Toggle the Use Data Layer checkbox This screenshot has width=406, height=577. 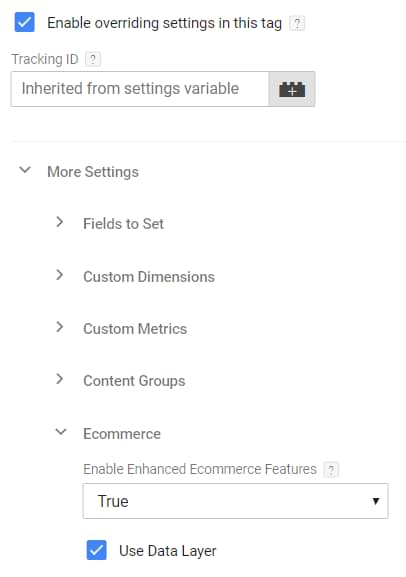97,550
